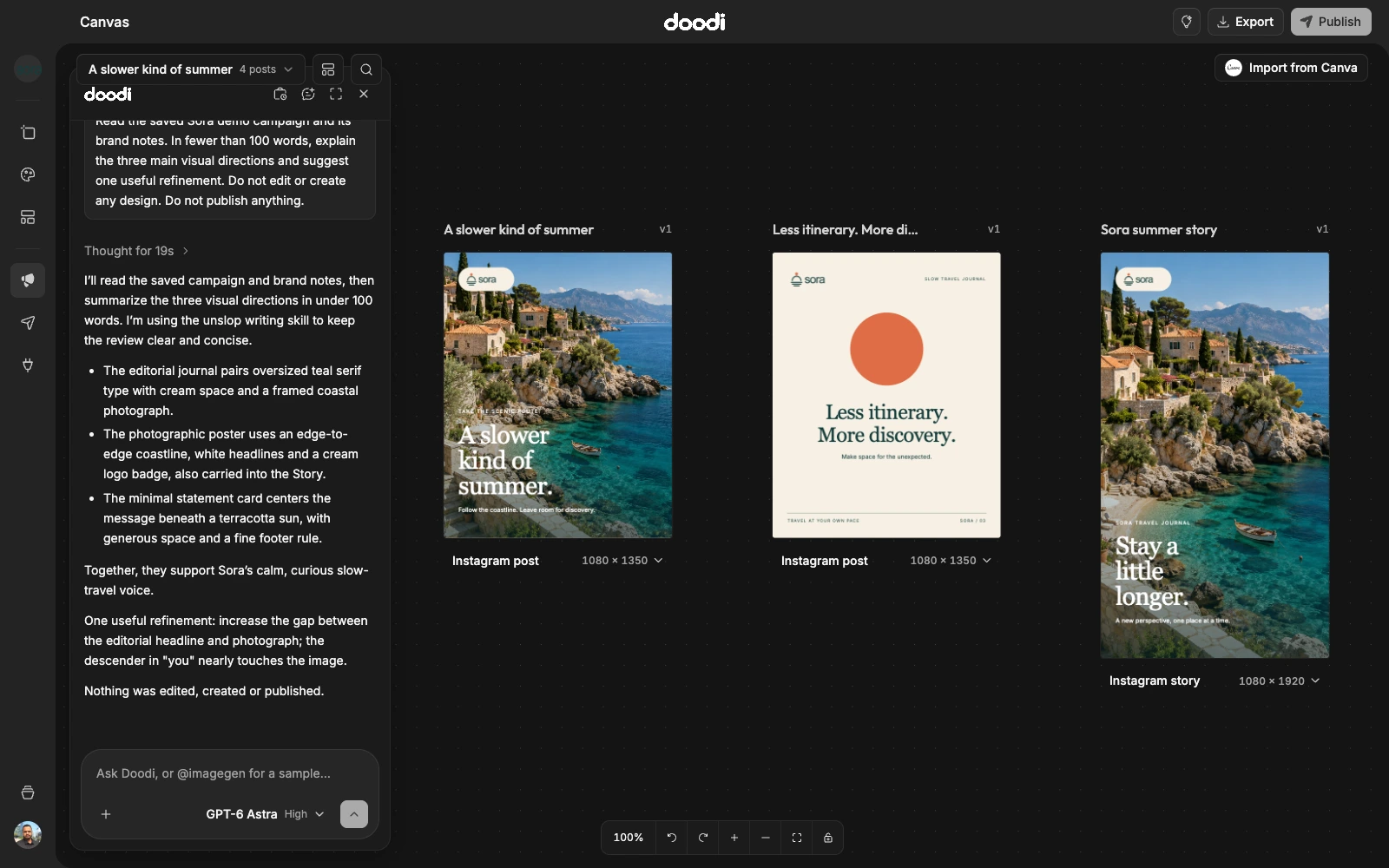The image size is (1389, 868).
Task: Open the lightbulb tips icon
Action: pyautogui.click(x=1186, y=22)
